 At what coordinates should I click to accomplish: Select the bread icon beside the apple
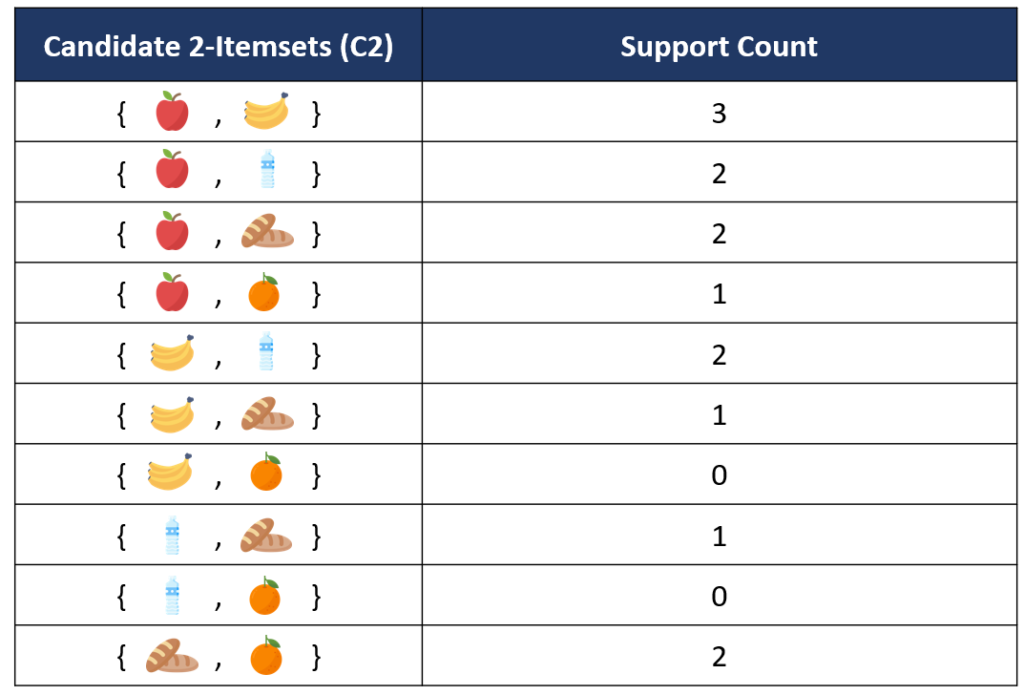tap(267, 233)
